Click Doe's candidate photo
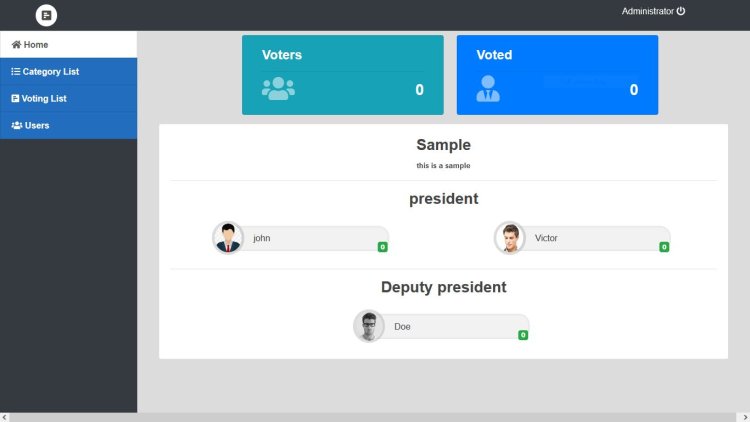The width and height of the screenshot is (750, 422). point(369,326)
